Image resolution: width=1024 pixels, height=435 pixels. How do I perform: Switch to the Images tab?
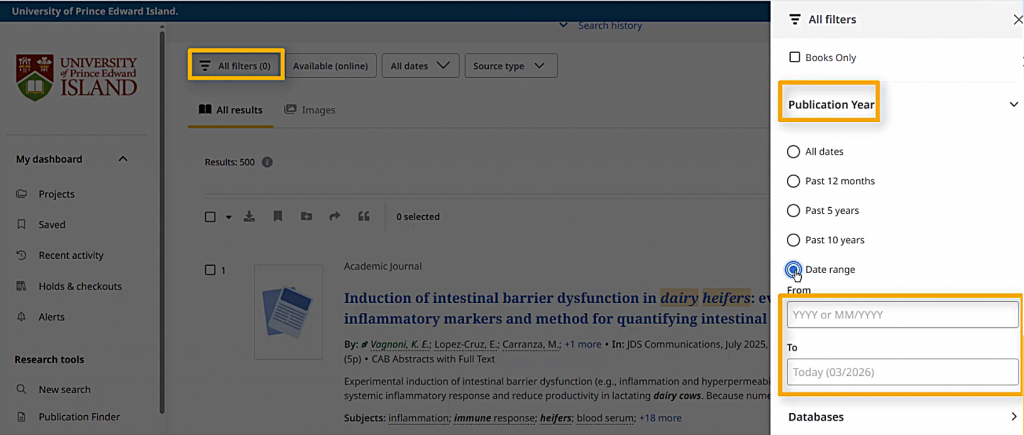point(310,110)
